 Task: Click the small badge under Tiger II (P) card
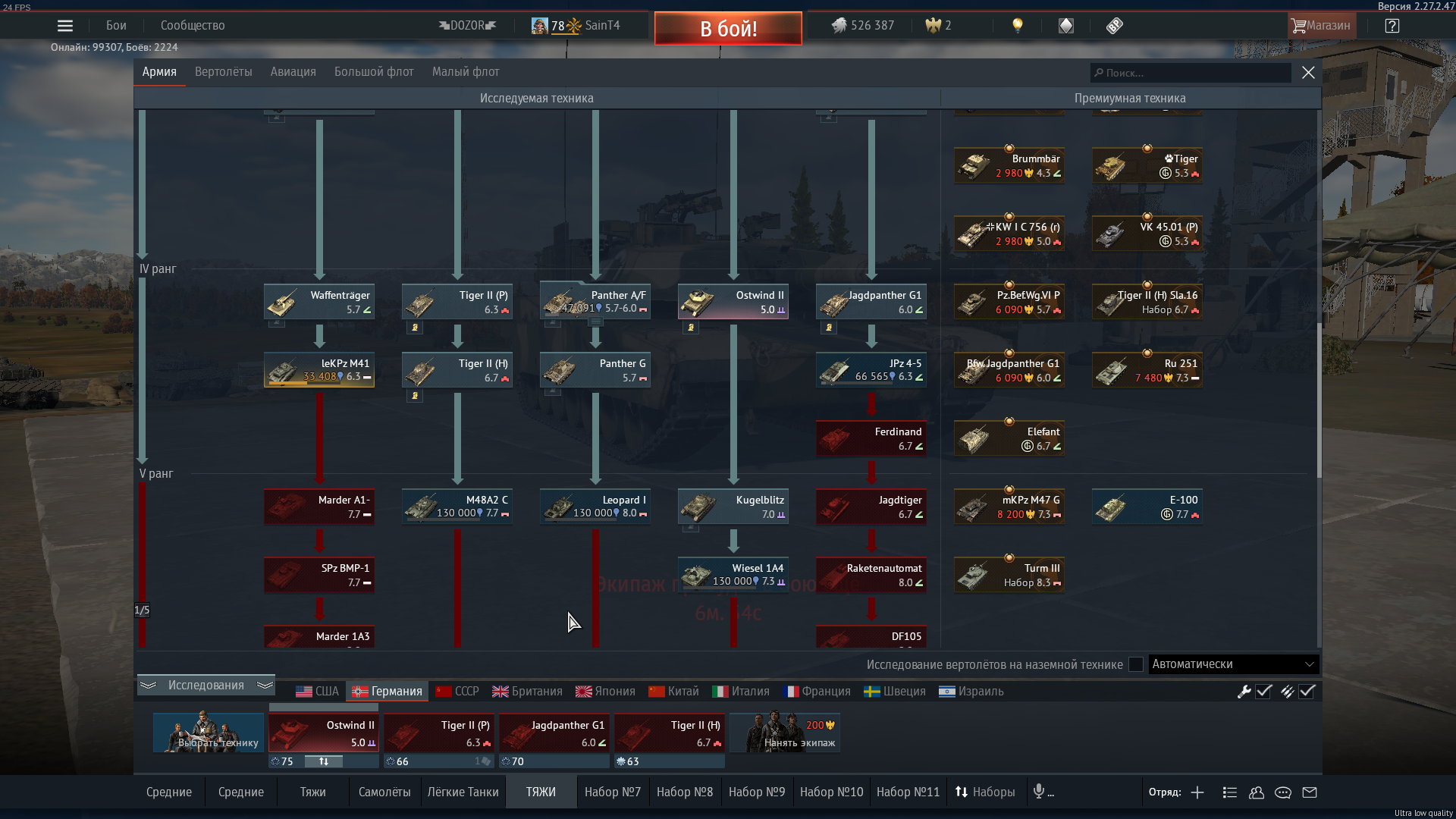coord(415,328)
